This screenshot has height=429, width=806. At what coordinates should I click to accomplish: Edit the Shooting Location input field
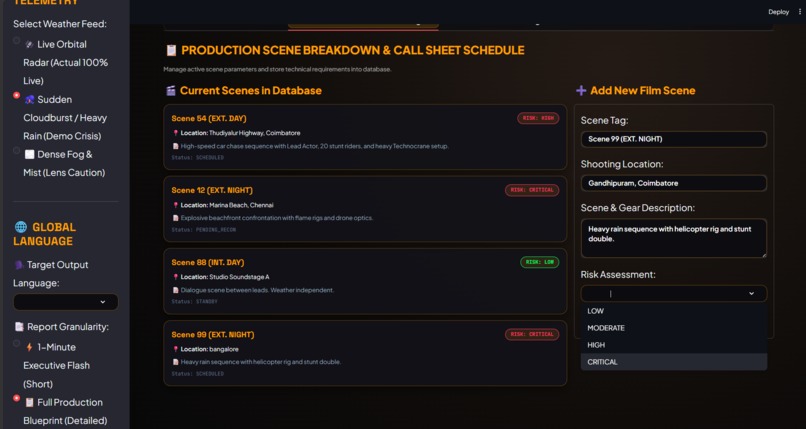[x=673, y=183]
